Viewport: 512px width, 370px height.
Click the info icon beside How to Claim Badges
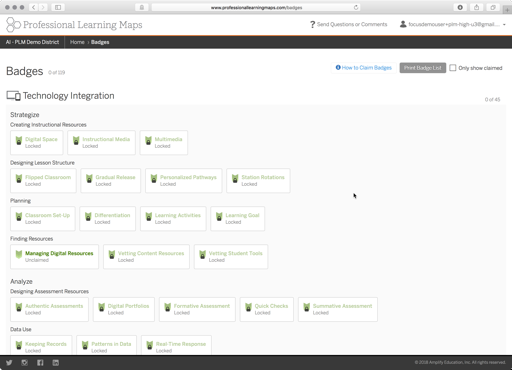click(x=338, y=68)
